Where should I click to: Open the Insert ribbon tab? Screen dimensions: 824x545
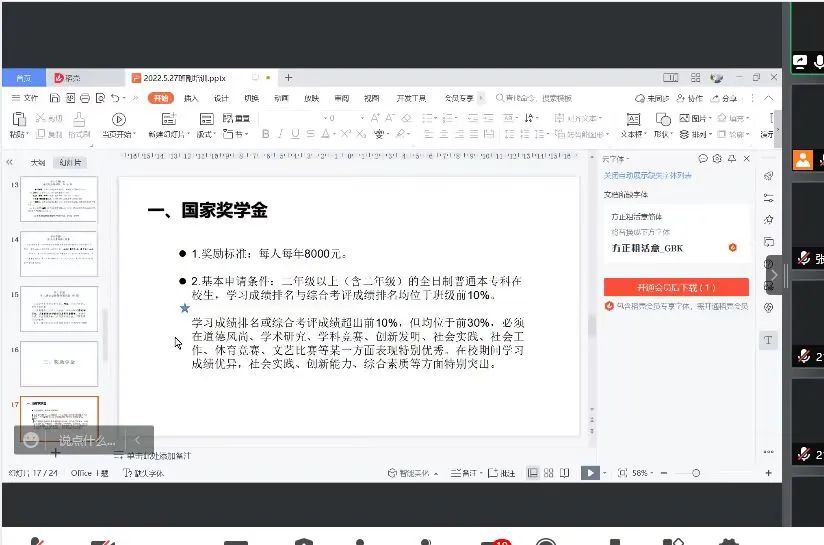(191, 98)
